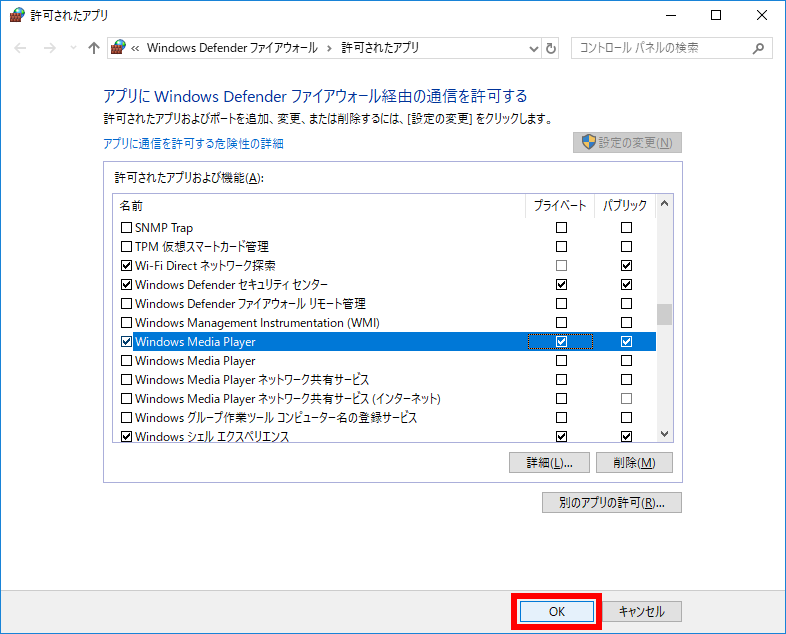Open recent locations dropdown arrow
Viewport: 786px width, 634px height.
73,48
